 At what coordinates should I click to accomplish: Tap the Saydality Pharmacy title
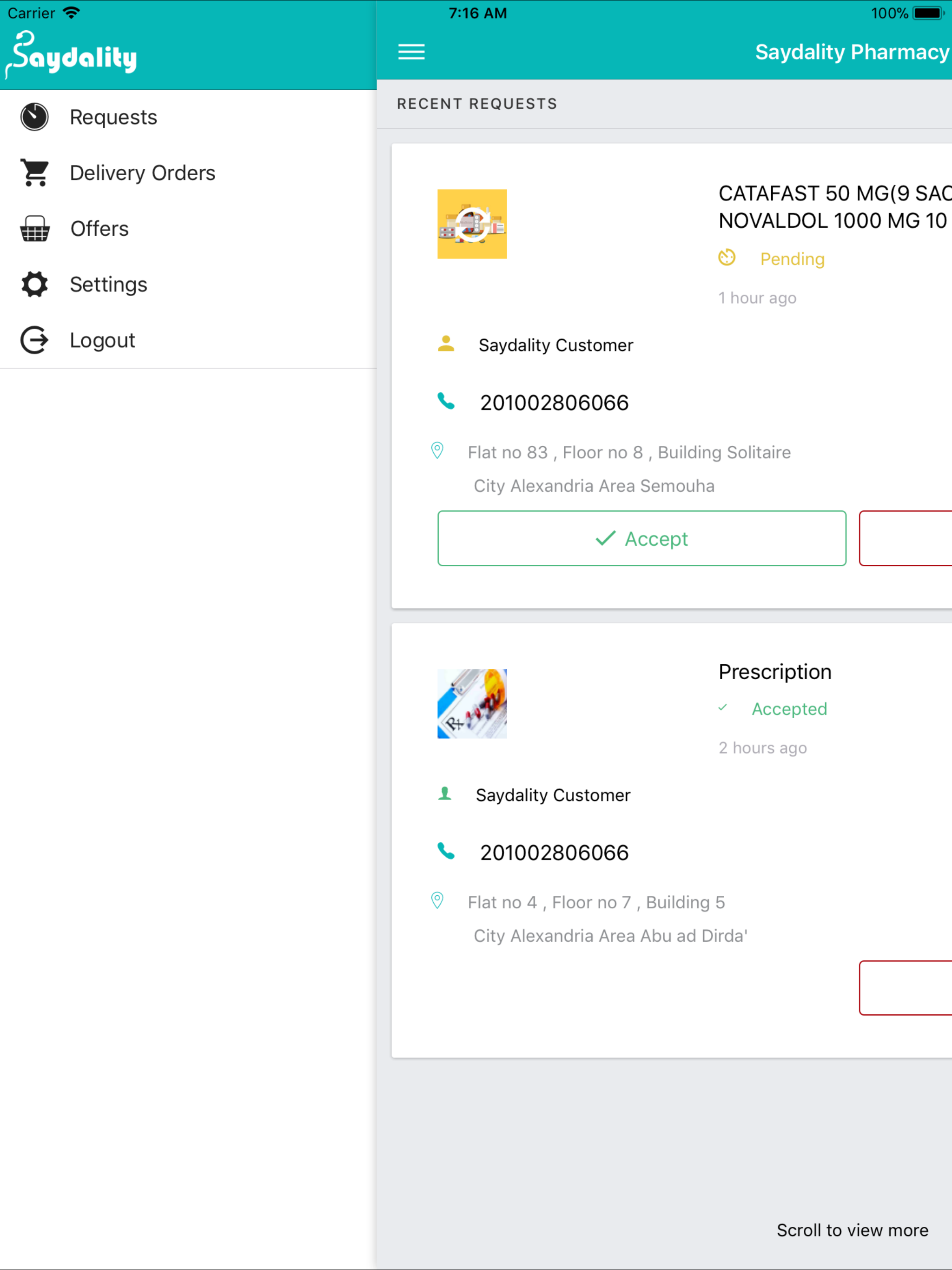[x=852, y=52]
